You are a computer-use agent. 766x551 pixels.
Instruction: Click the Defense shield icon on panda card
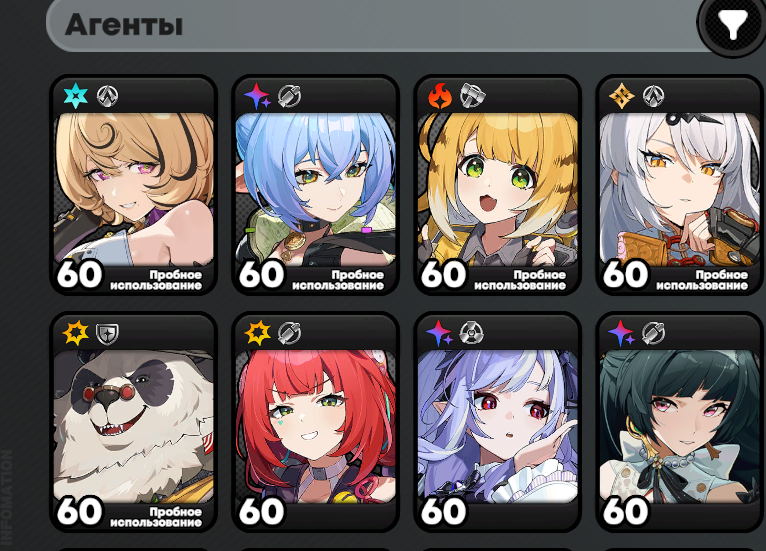point(106,334)
